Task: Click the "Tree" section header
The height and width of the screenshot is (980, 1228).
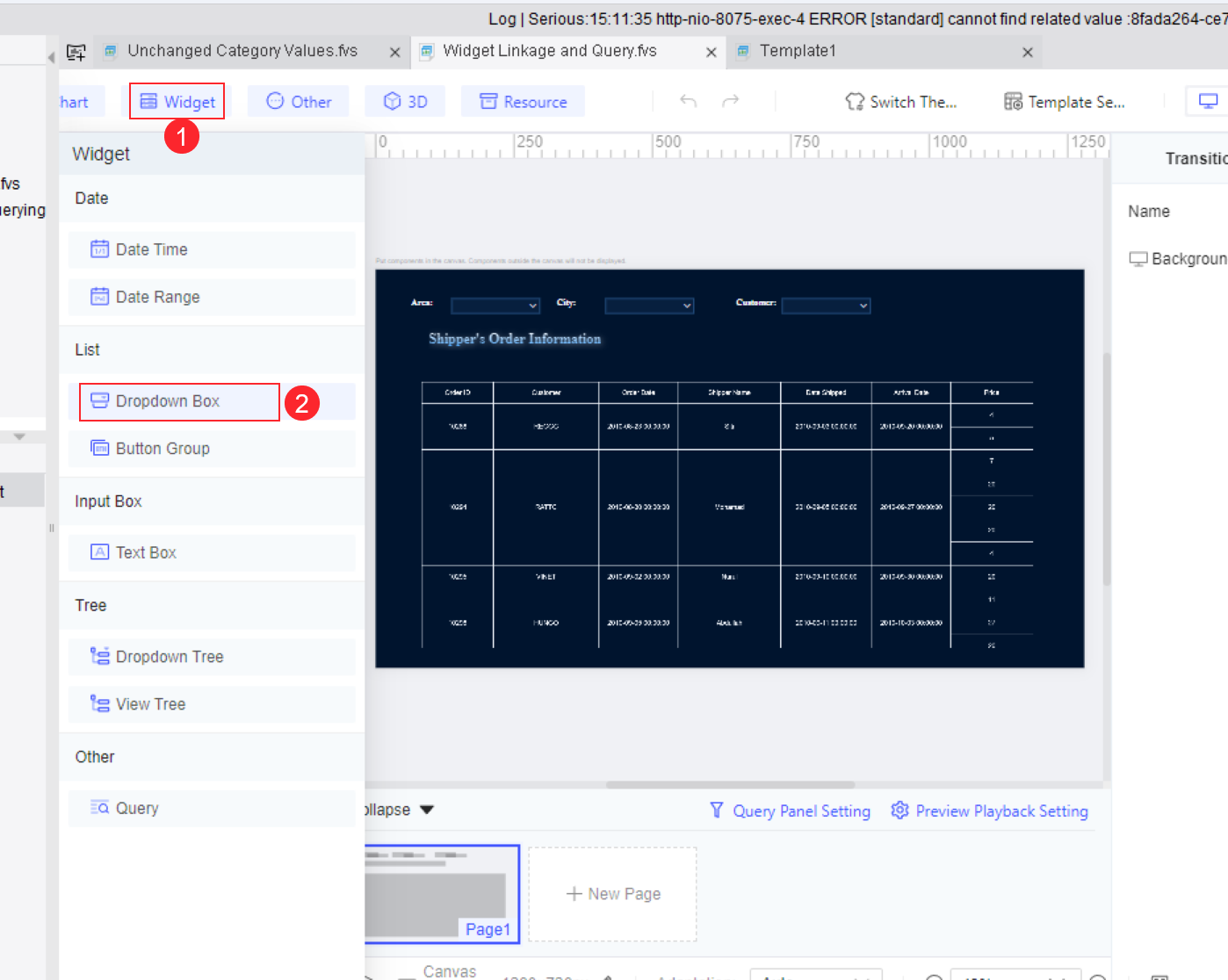Action: (212, 605)
